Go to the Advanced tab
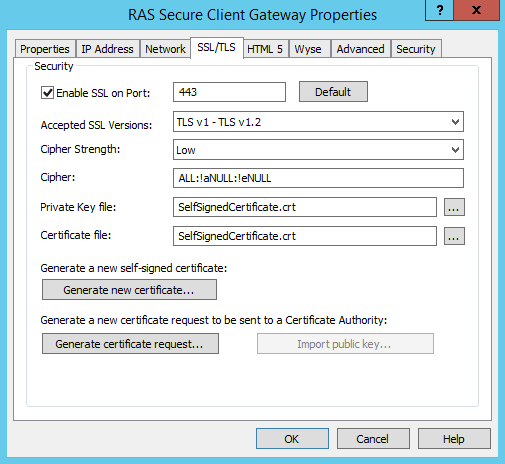 (x=360, y=49)
